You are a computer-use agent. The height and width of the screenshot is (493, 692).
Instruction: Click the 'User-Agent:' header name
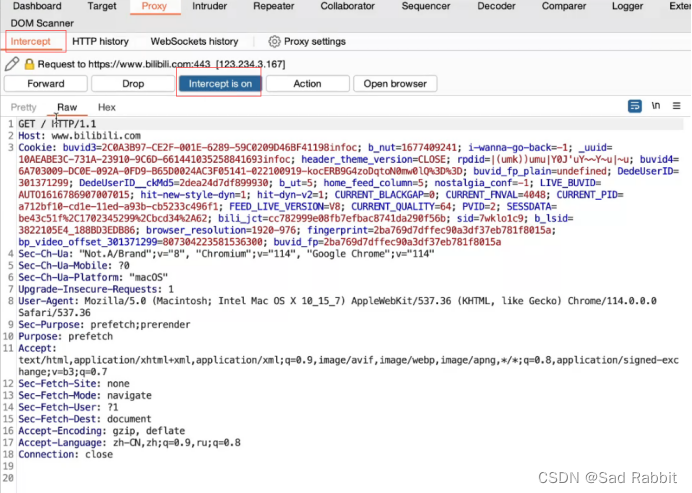[49, 301]
